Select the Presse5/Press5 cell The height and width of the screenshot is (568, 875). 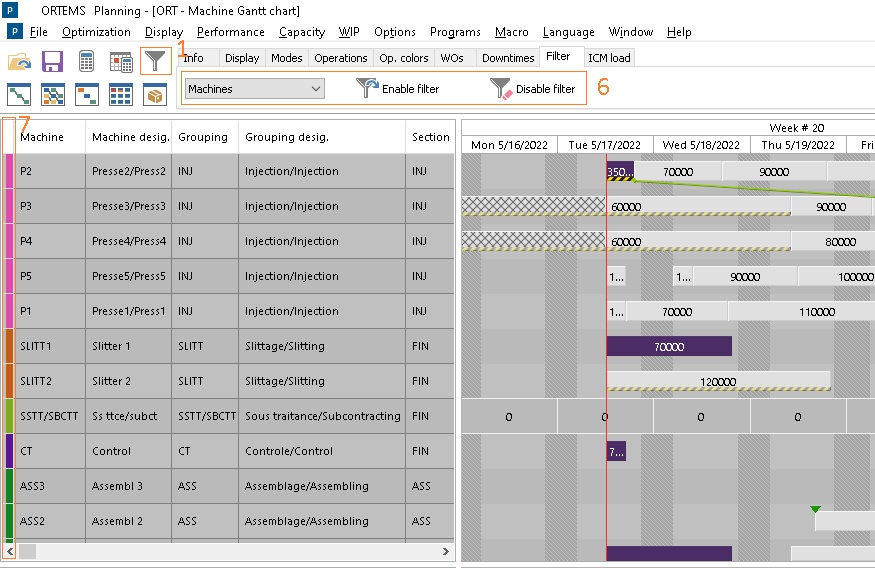click(x=129, y=276)
